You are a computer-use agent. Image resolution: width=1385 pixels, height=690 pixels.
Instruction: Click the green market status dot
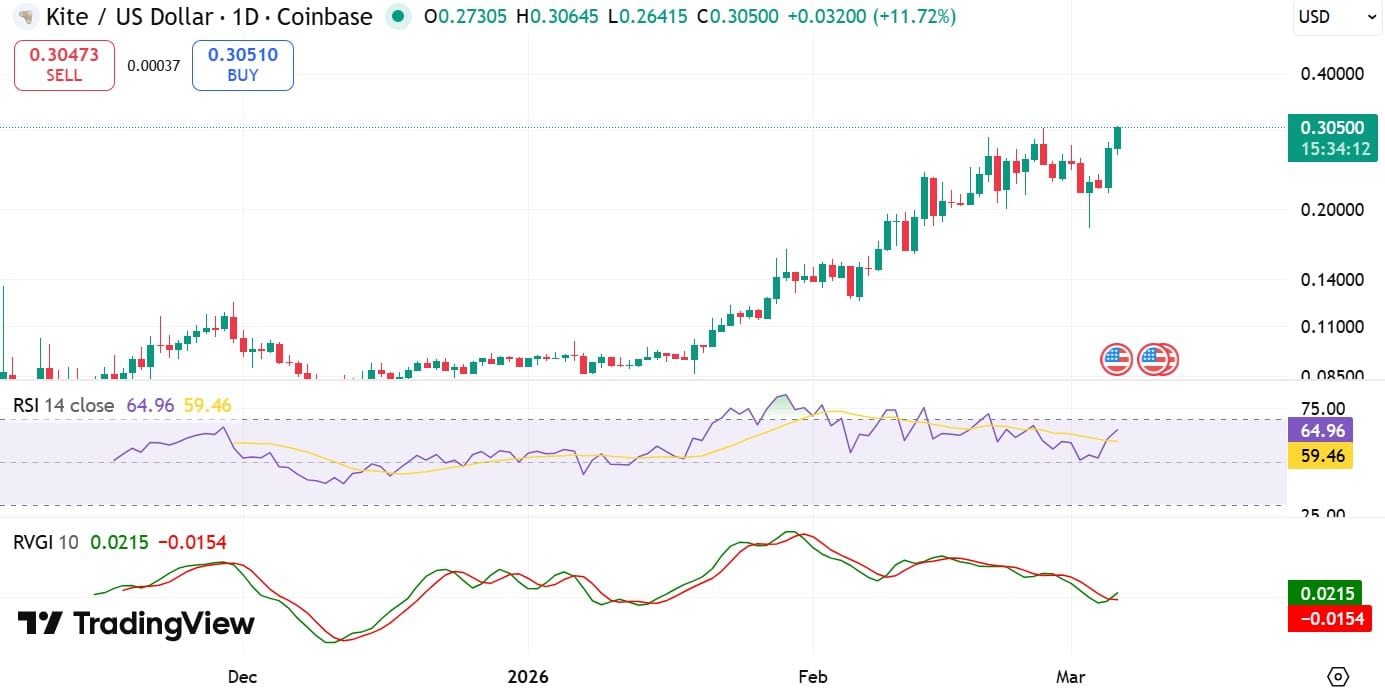(398, 17)
